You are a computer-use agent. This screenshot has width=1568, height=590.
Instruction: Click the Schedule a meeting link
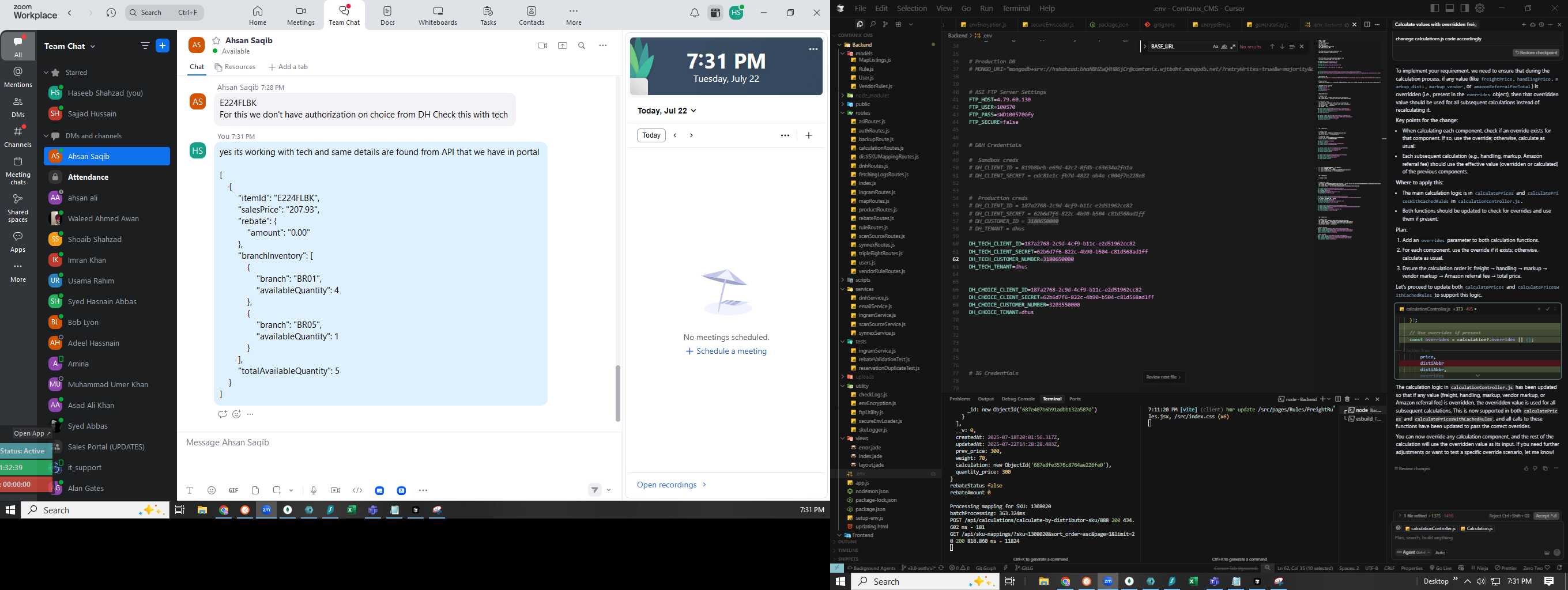[x=726, y=351]
